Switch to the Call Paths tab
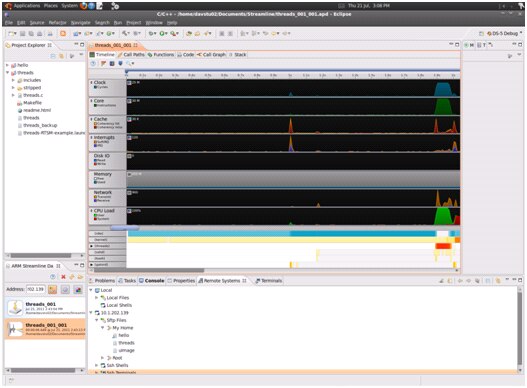The image size is (527, 388). click(x=131, y=54)
